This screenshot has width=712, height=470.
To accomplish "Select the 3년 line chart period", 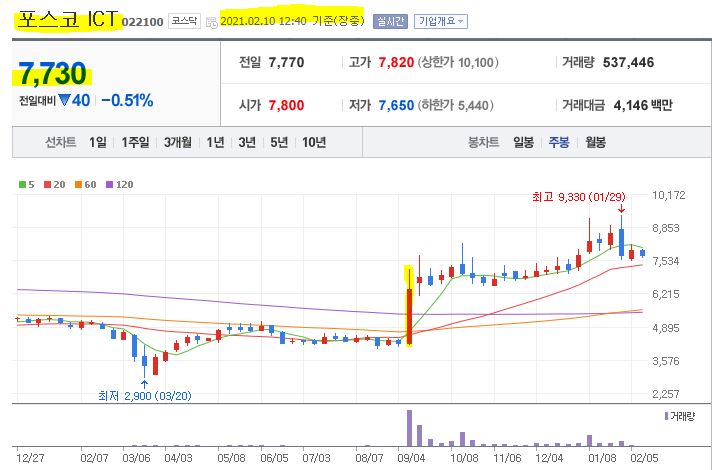I will pyautogui.click(x=247, y=143).
